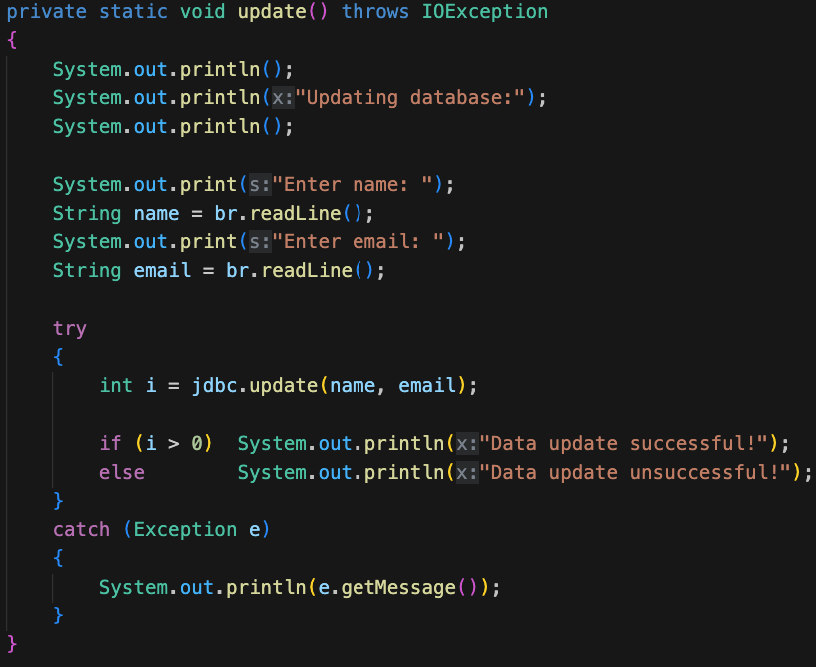
Task: Click the closing brace of the update method
Action: coord(10,646)
